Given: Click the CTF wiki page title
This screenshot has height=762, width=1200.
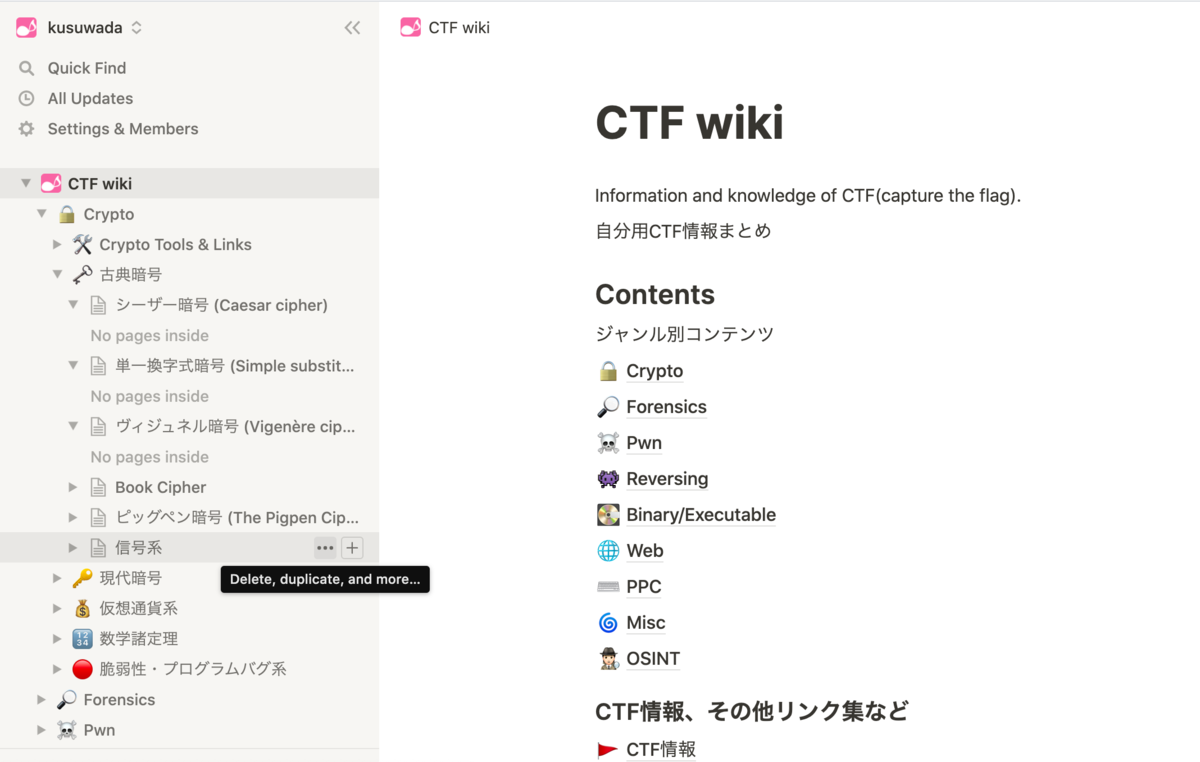Looking at the screenshot, I should coord(690,123).
